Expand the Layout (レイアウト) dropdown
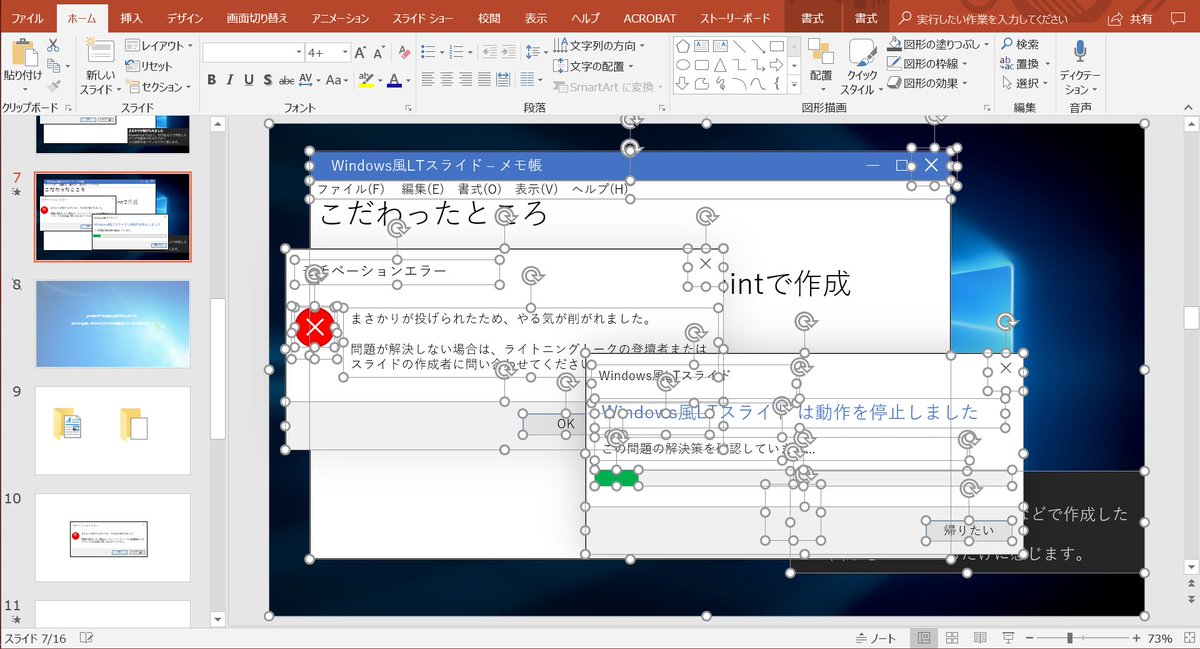1200x649 pixels. pyautogui.click(x=159, y=45)
